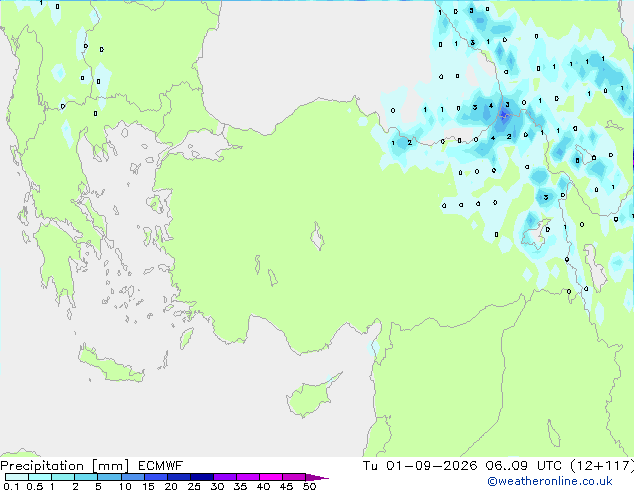Screen dimensions: 634x490
Task: Click the legend arrow tip above 50 mm
Action: (317, 477)
